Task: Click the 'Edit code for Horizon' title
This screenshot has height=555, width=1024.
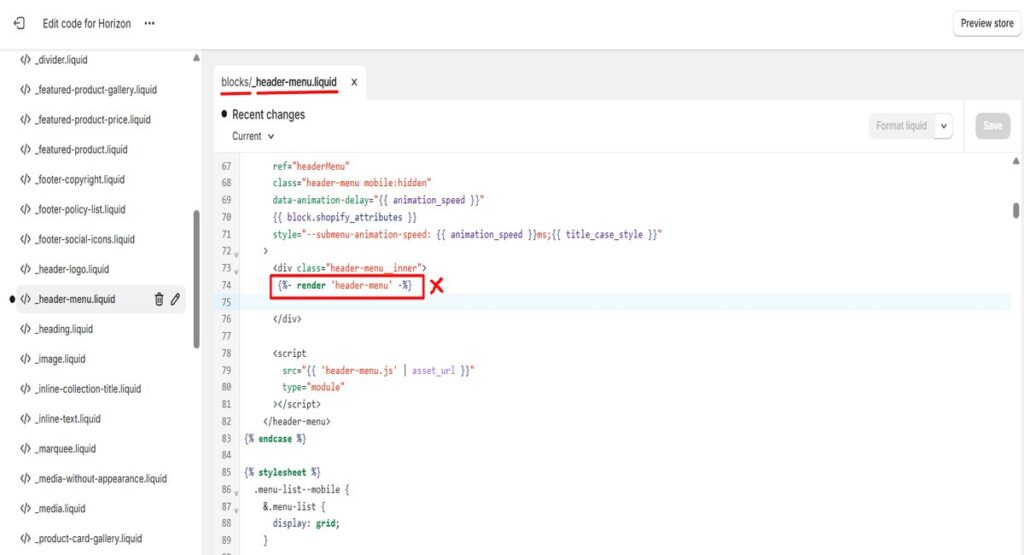Action: [87, 24]
